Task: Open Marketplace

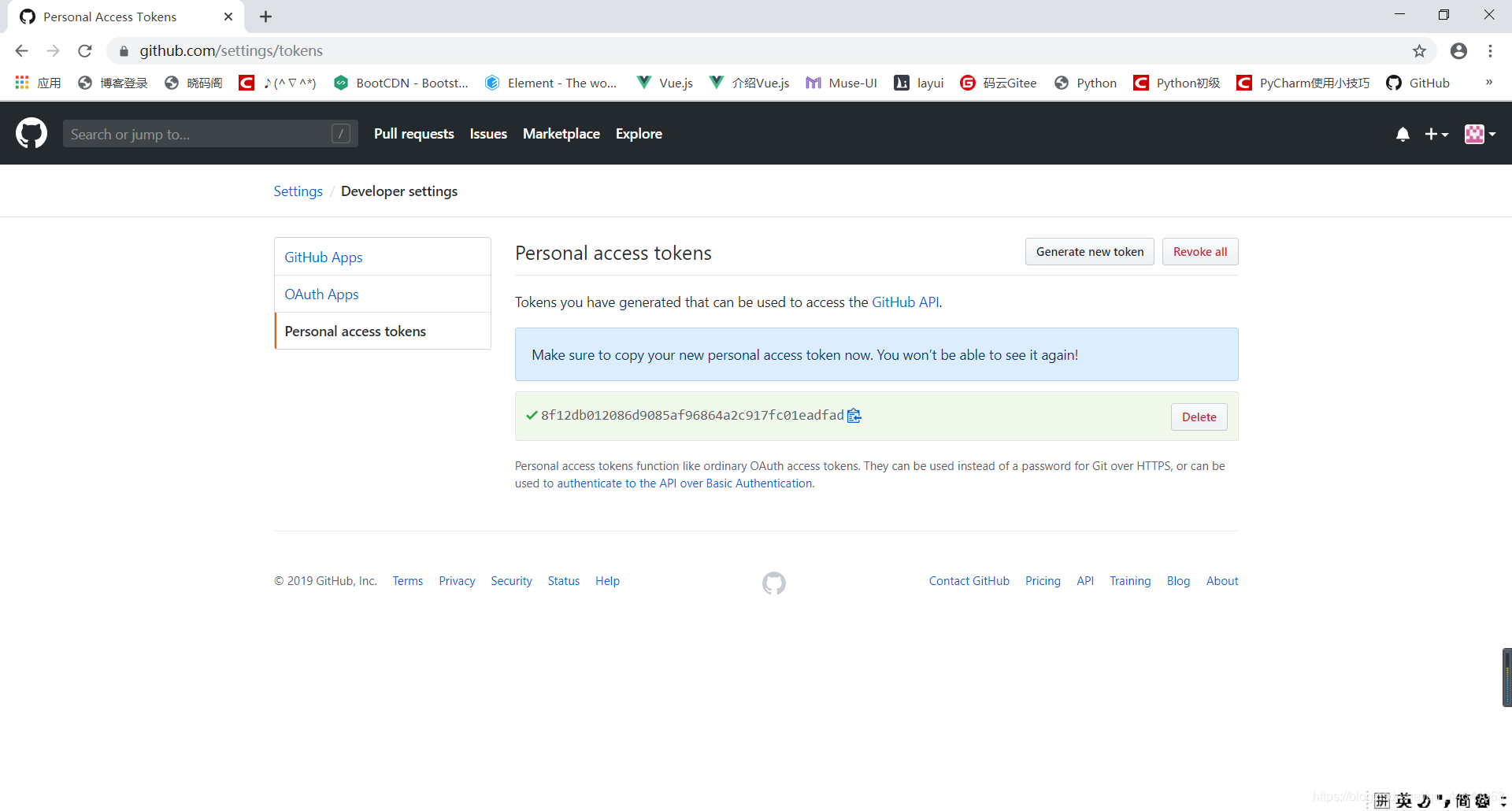Action: coord(561,134)
